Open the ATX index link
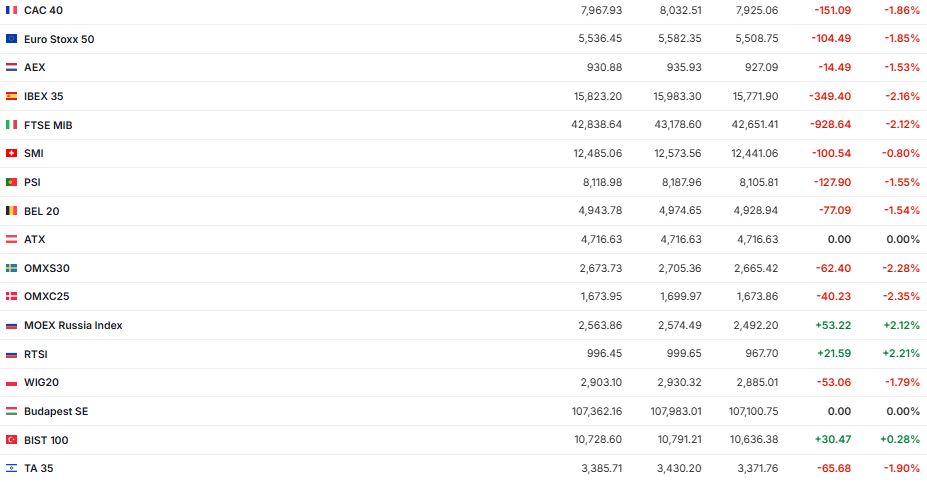The width and height of the screenshot is (927, 482). (x=35, y=239)
